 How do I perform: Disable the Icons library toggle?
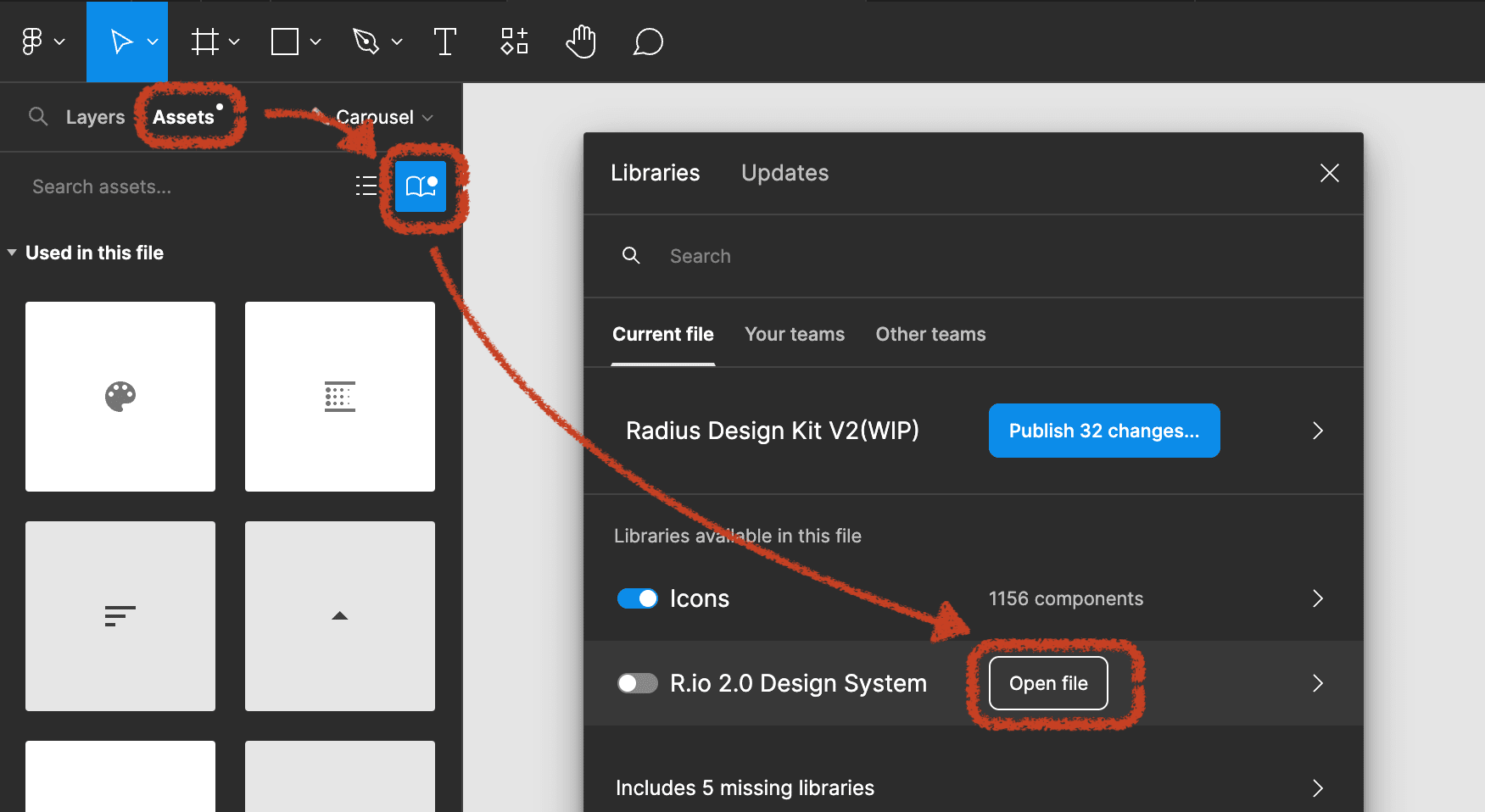coord(638,598)
